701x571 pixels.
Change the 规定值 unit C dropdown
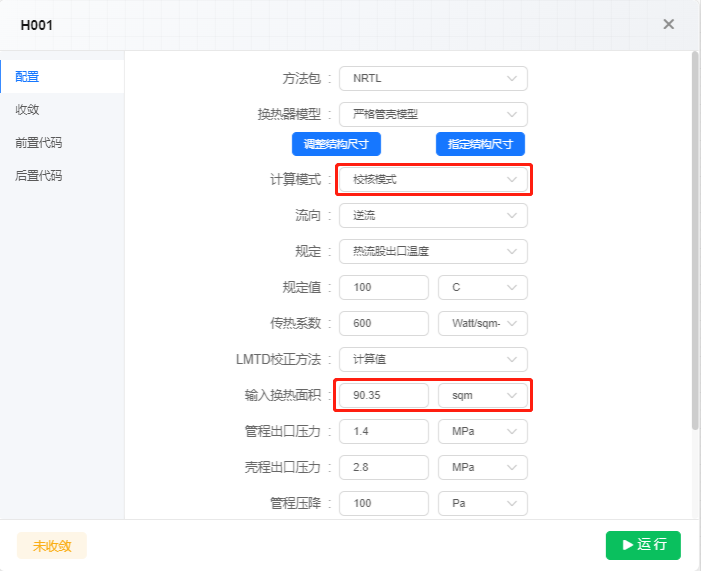[483, 287]
